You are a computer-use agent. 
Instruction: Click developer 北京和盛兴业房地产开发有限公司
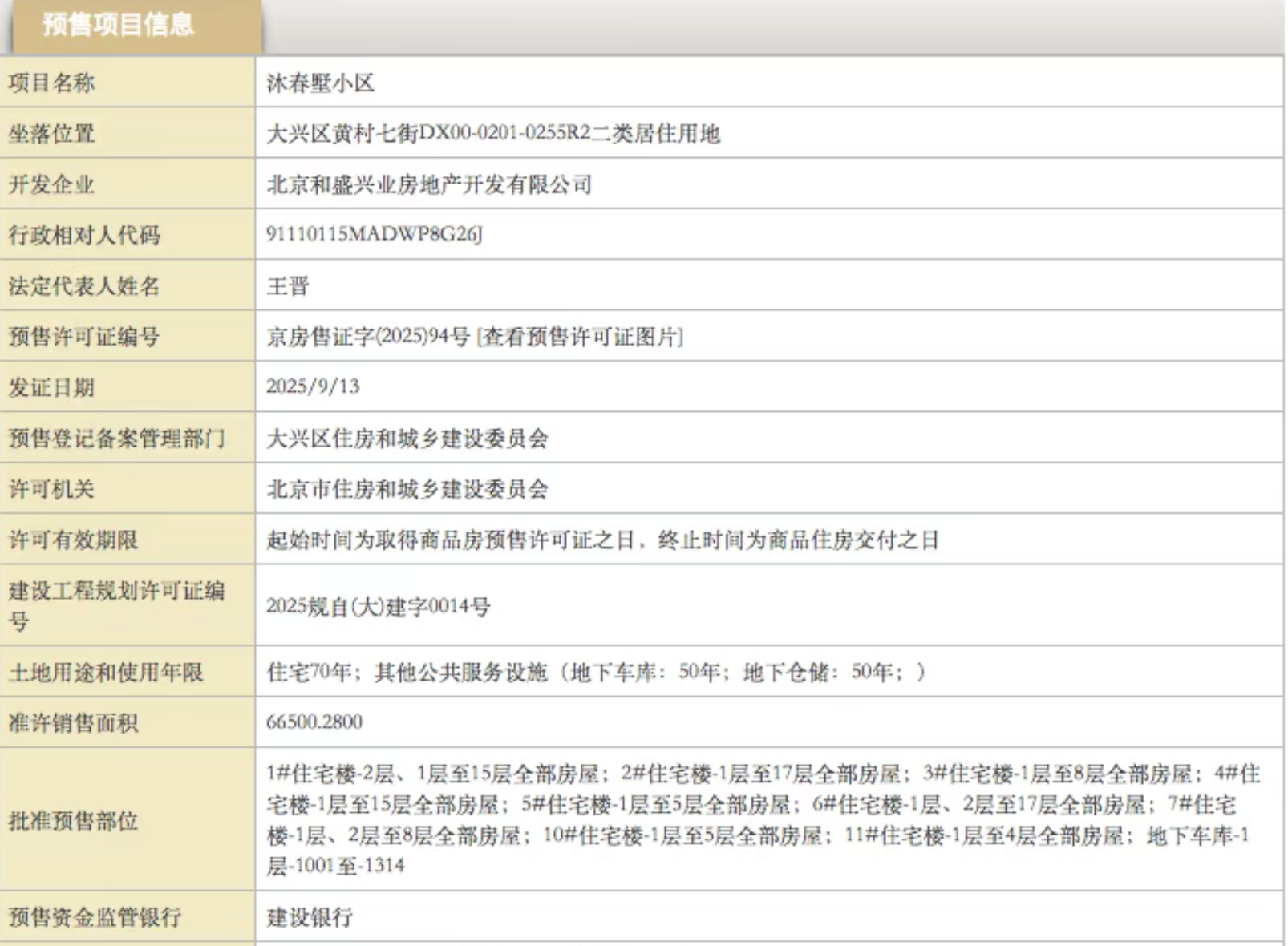click(429, 184)
